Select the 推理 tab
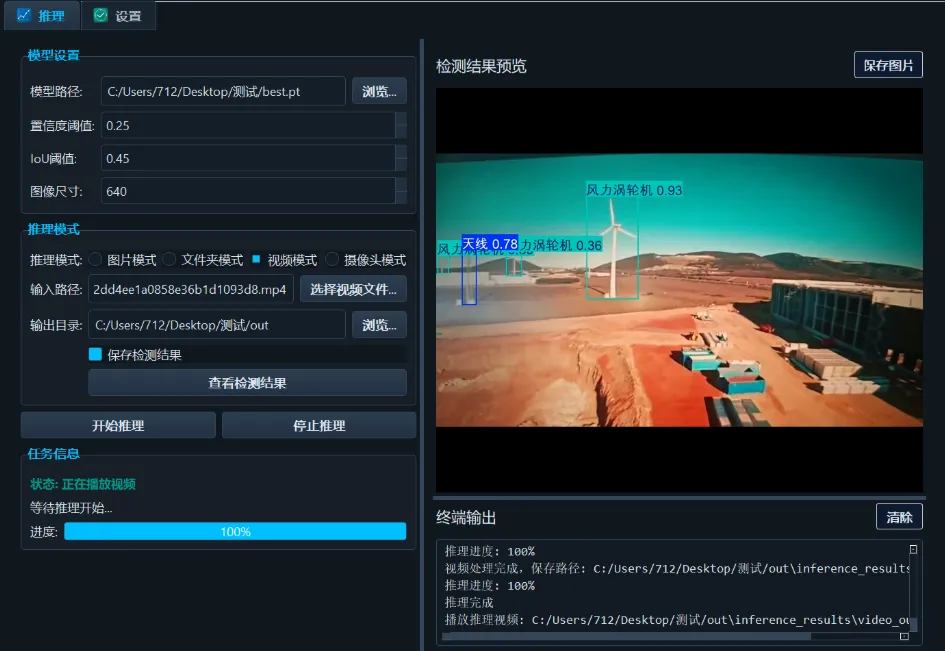This screenshot has width=945, height=651. point(42,16)
